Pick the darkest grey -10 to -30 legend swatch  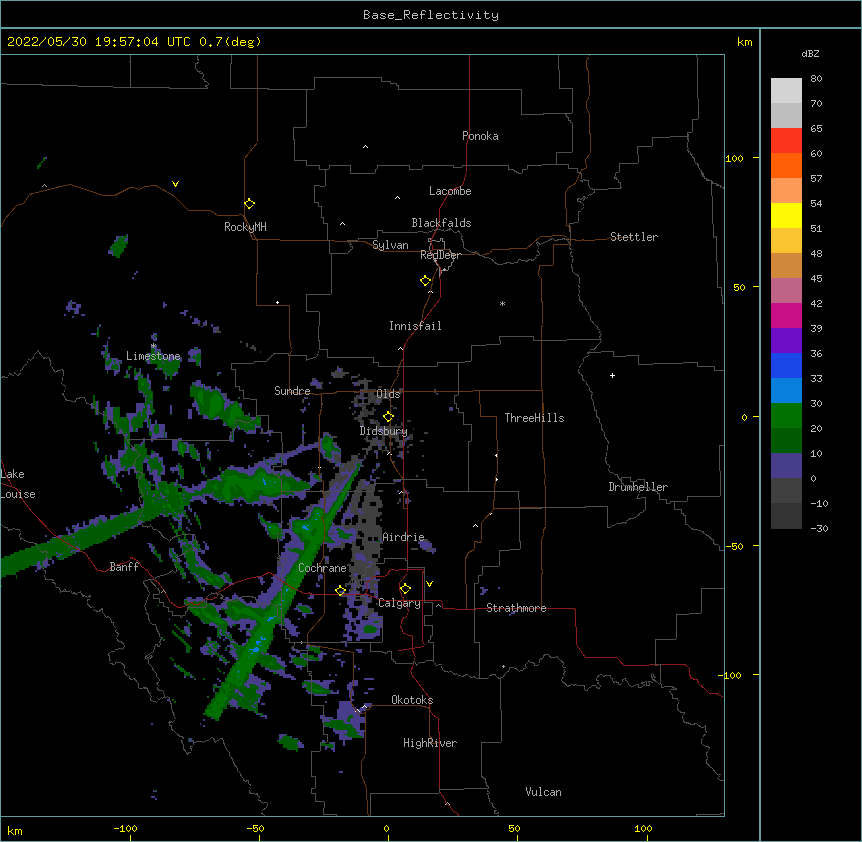[786, 516]
